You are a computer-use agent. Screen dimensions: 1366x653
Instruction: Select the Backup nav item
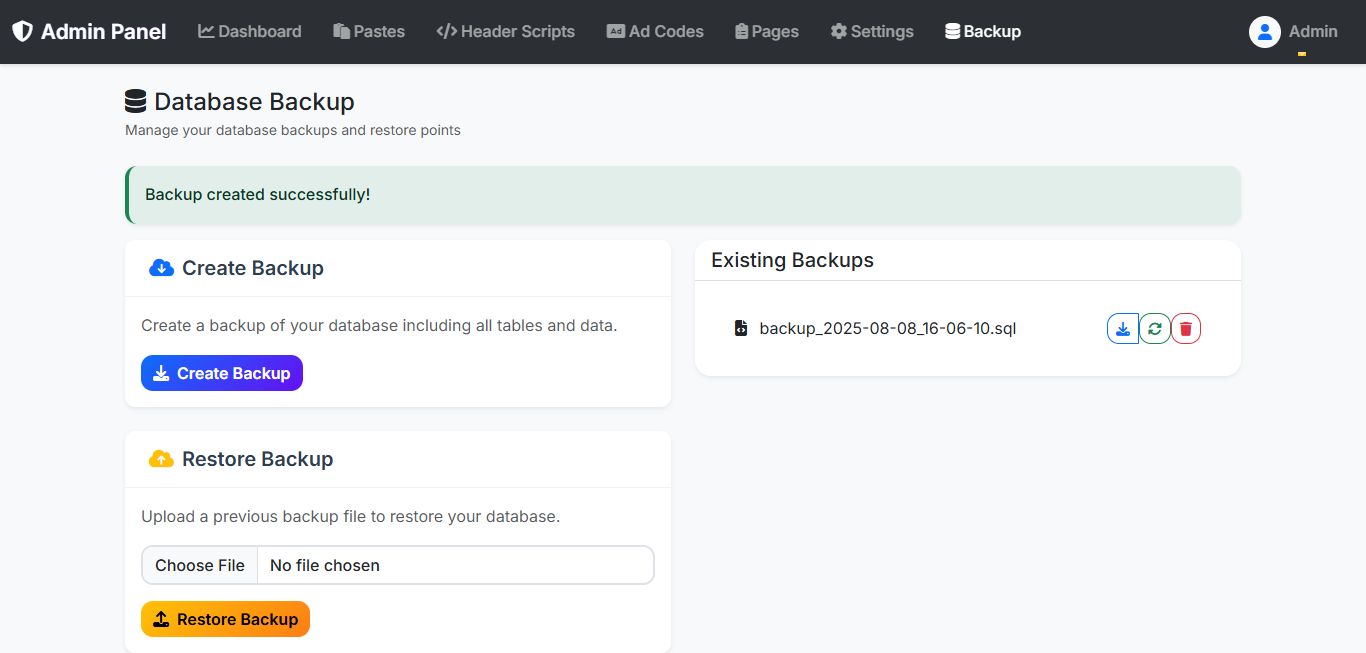pos(983,32)
